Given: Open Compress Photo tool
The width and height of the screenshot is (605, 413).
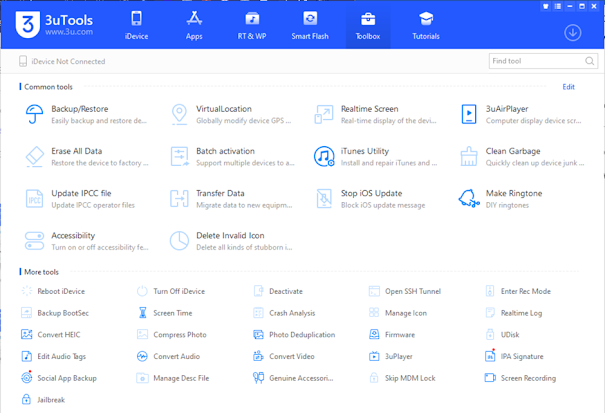Looking at the screenshot, I should (x=172, y=335).
